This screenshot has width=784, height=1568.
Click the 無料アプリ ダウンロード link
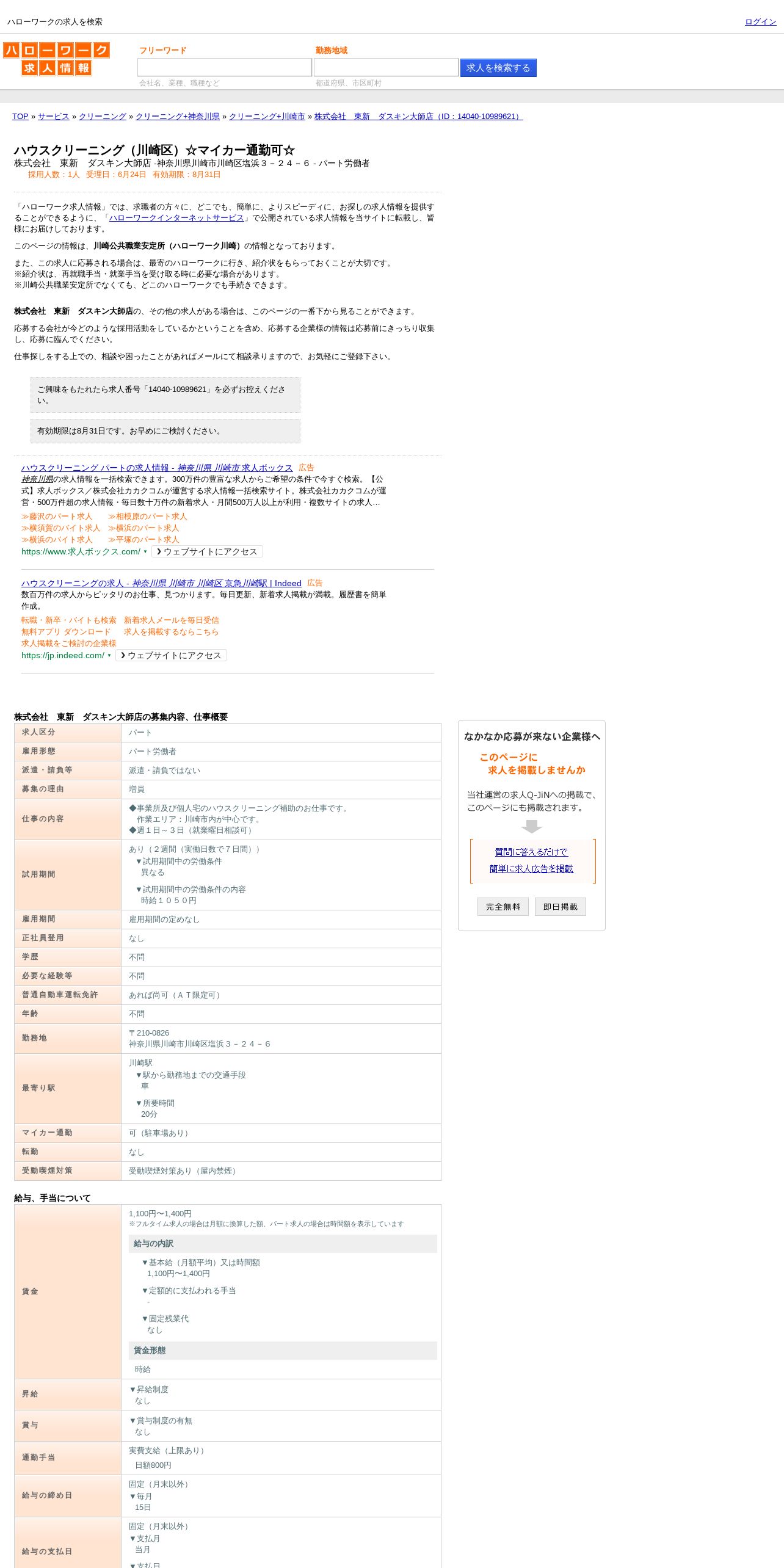(66, 632)
